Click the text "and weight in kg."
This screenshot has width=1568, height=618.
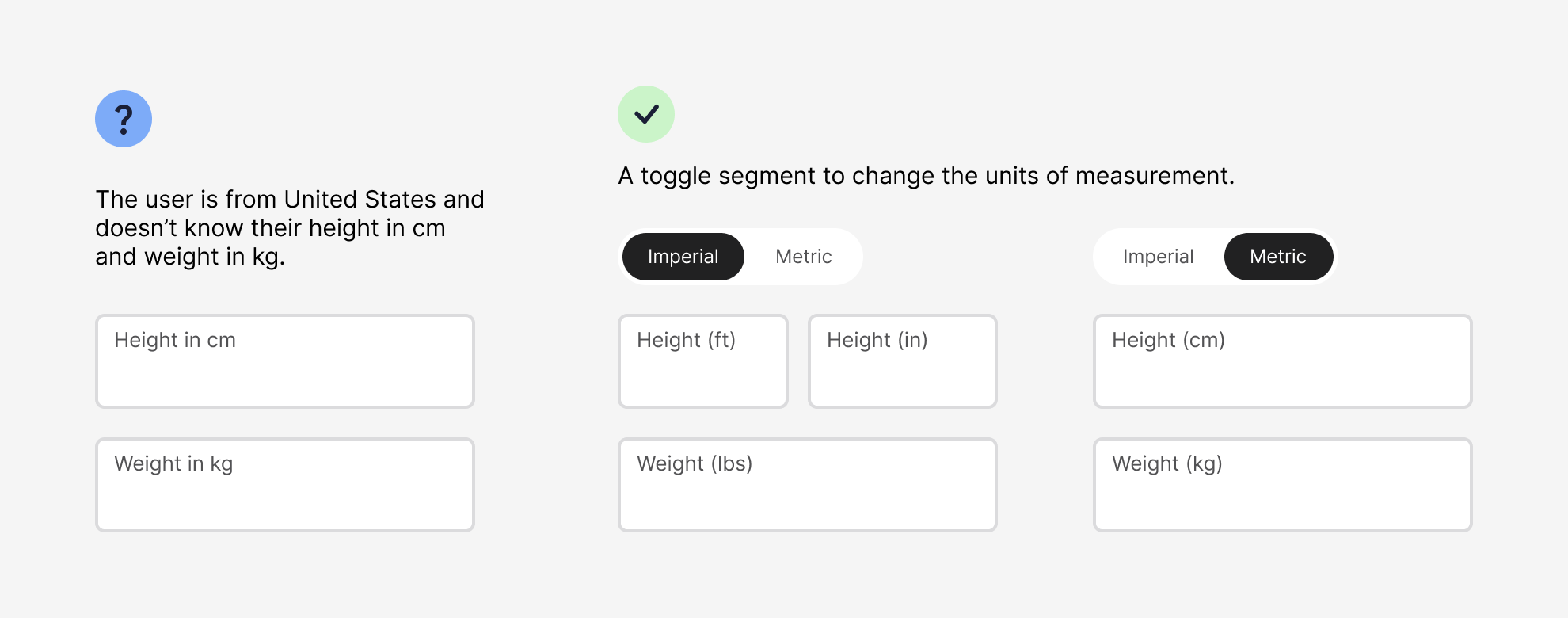coord(190,257)
